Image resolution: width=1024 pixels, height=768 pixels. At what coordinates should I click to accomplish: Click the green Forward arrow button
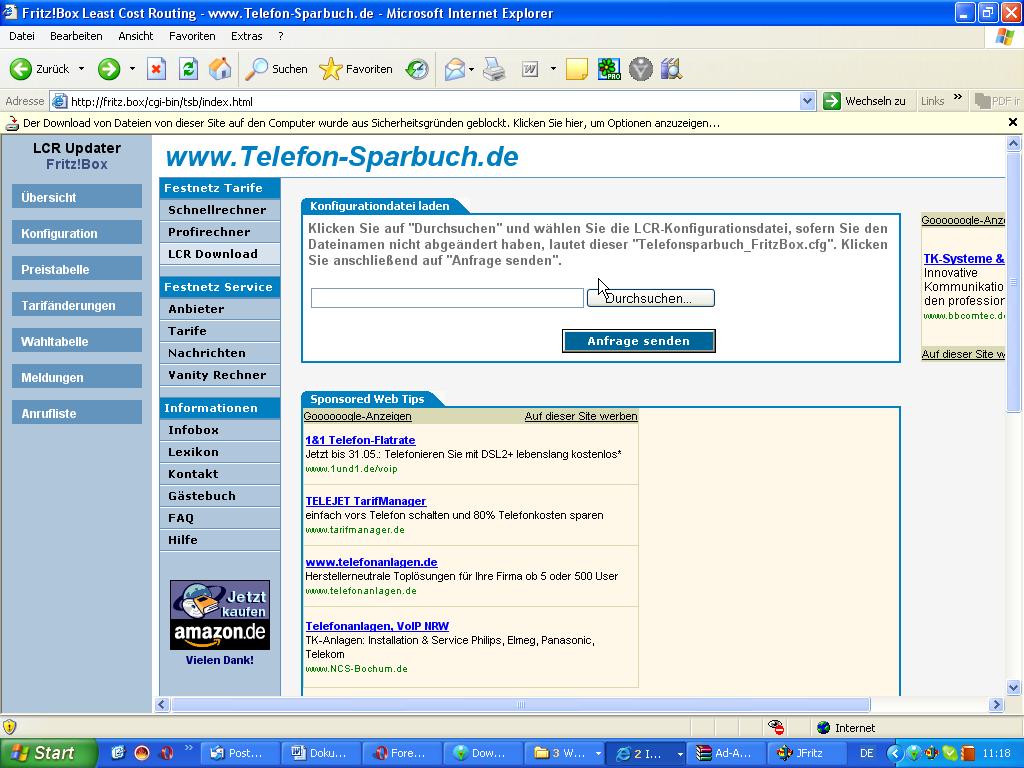coord(109,69)
